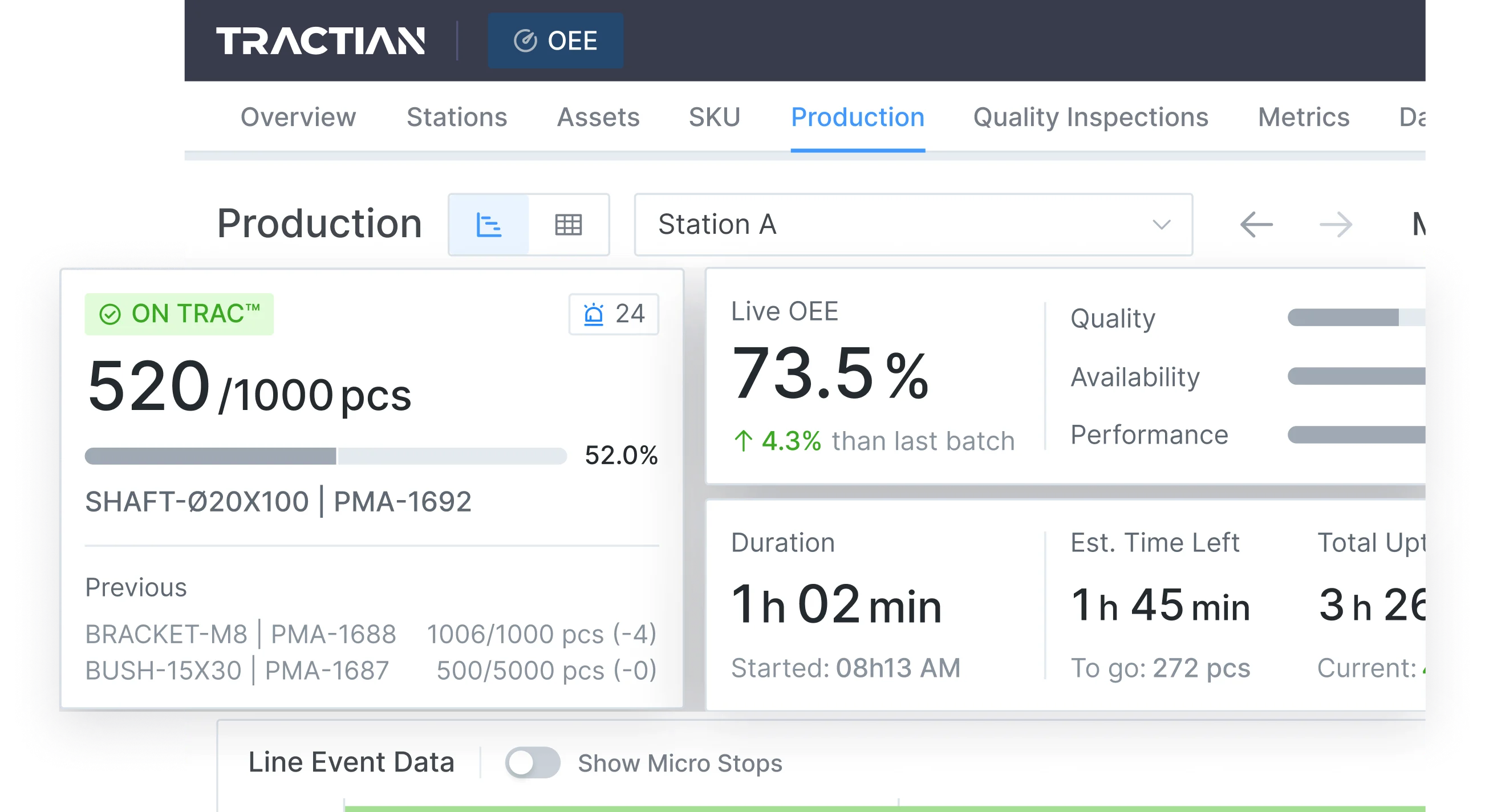1485x812 pixels.
Task: Switch to the SKU tab
Action: (x=715, y=117)
